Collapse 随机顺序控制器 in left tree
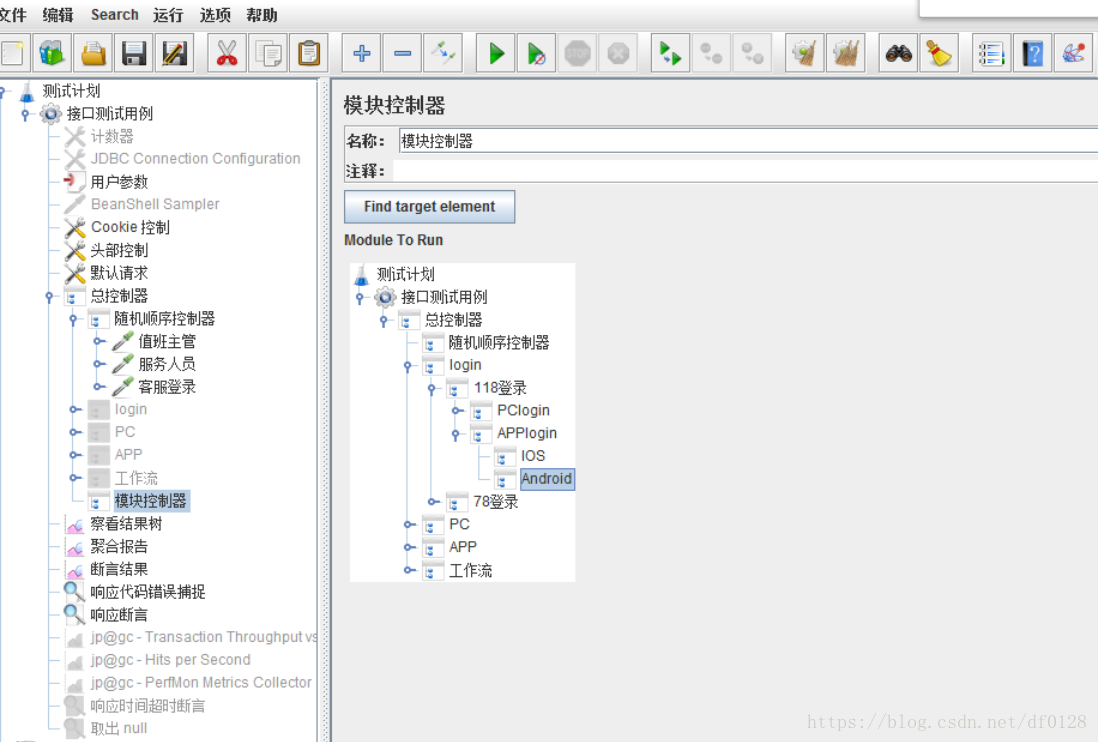 [73, 319]
